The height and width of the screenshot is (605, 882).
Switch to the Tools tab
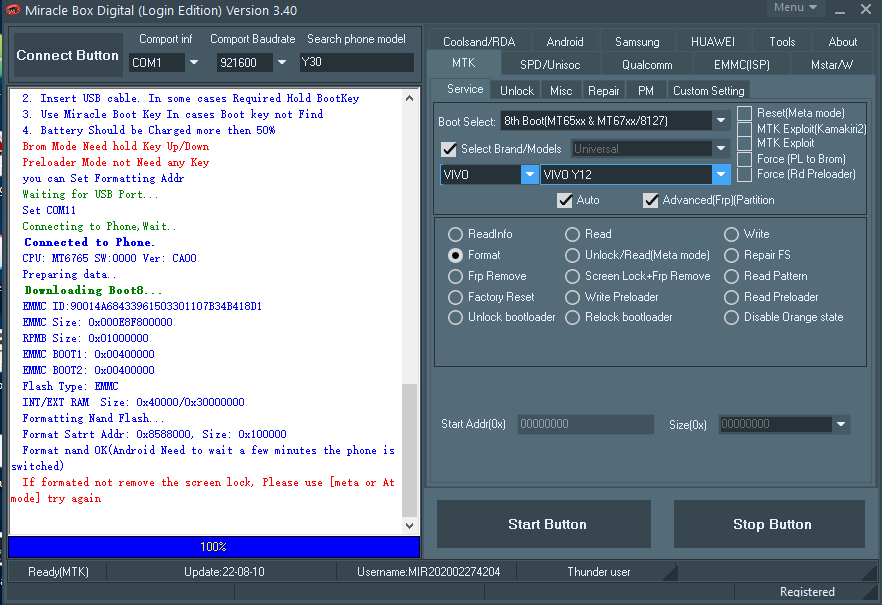[x=782, y=42]
